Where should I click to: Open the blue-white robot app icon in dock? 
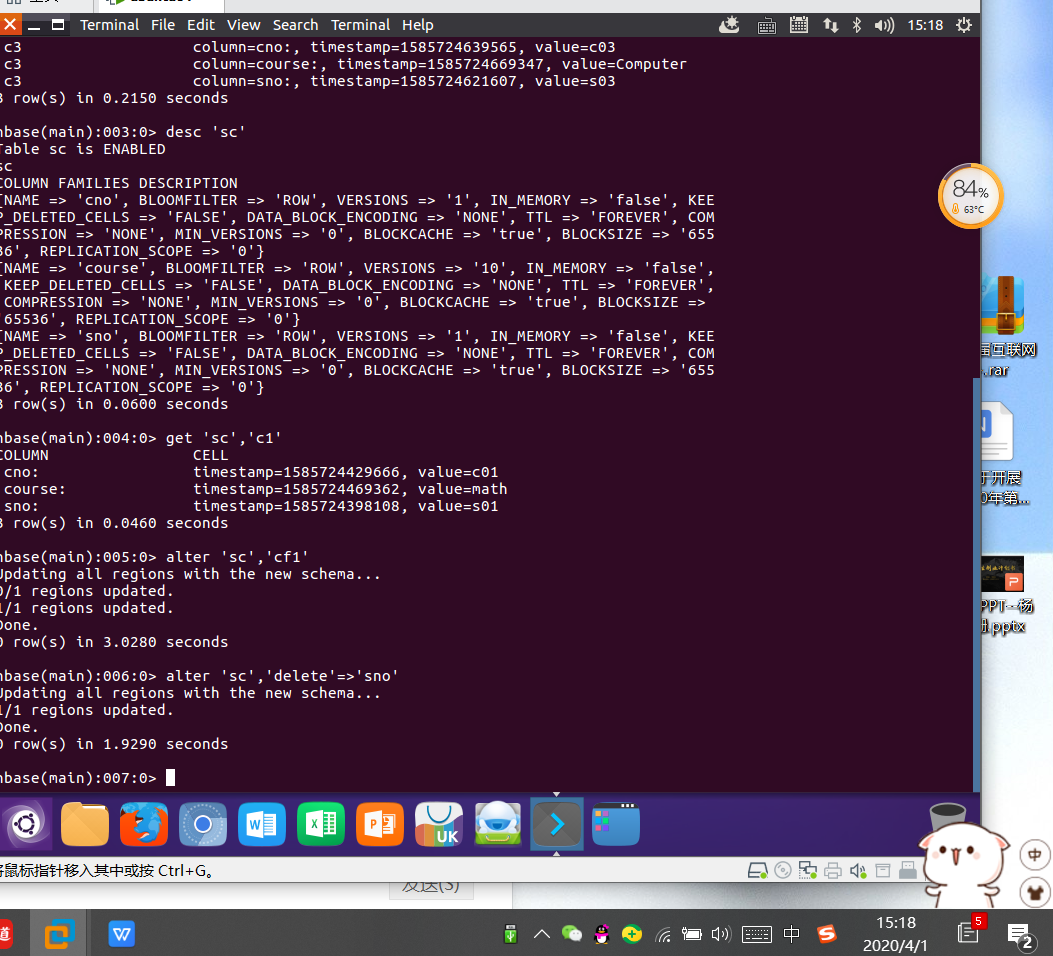[498, 824]
